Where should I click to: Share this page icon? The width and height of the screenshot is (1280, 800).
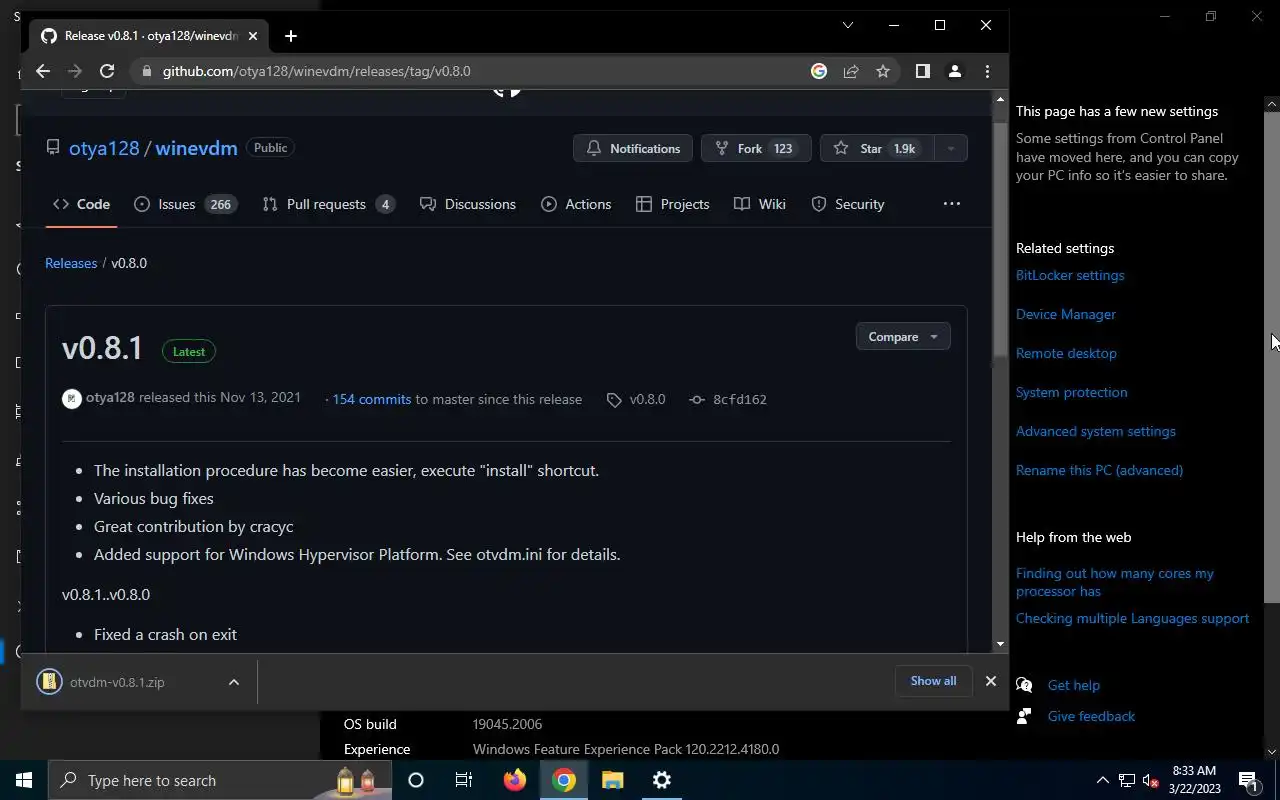pos(851,71)
